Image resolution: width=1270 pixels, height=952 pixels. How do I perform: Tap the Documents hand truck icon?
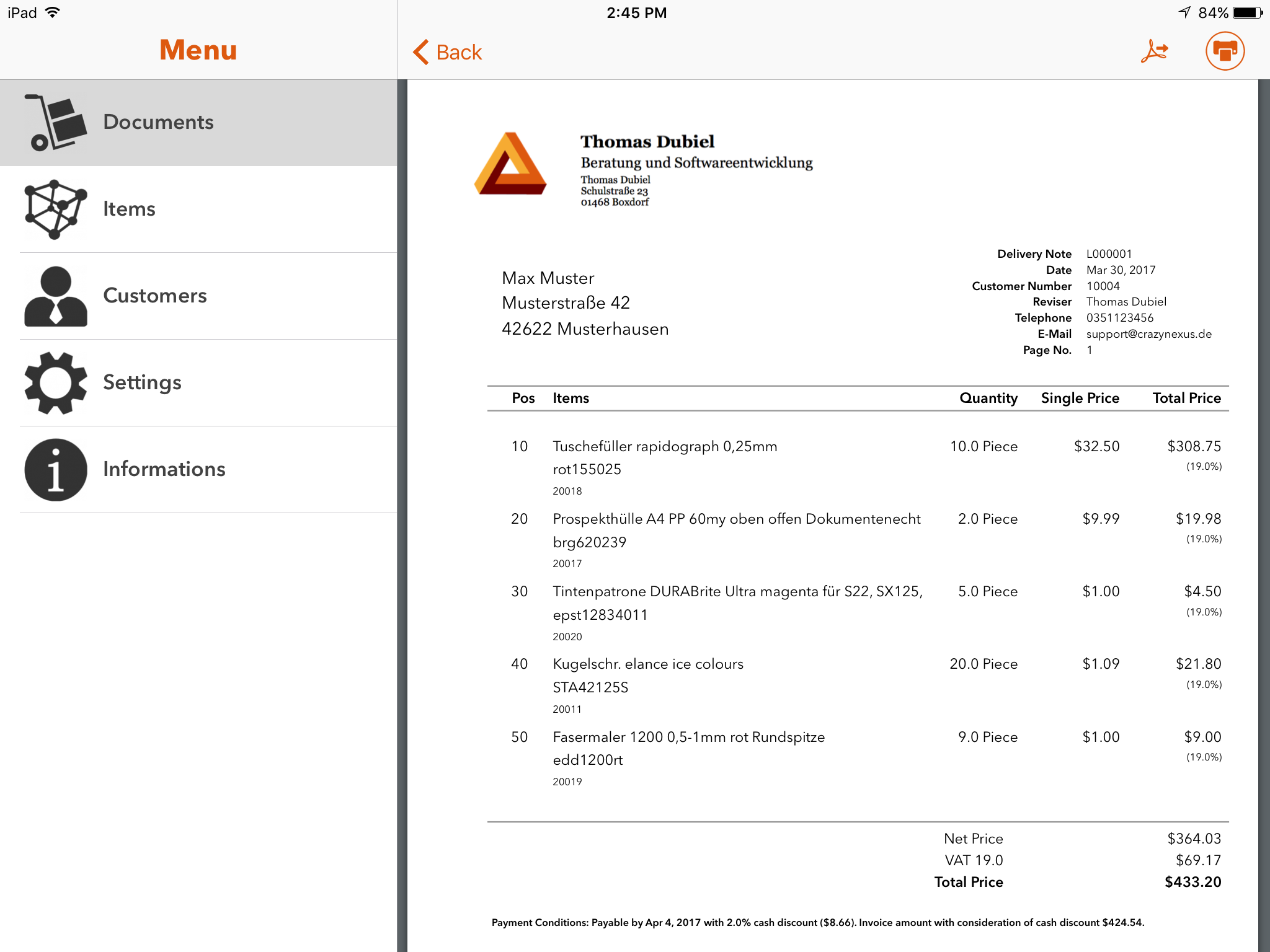pos(56,122)
